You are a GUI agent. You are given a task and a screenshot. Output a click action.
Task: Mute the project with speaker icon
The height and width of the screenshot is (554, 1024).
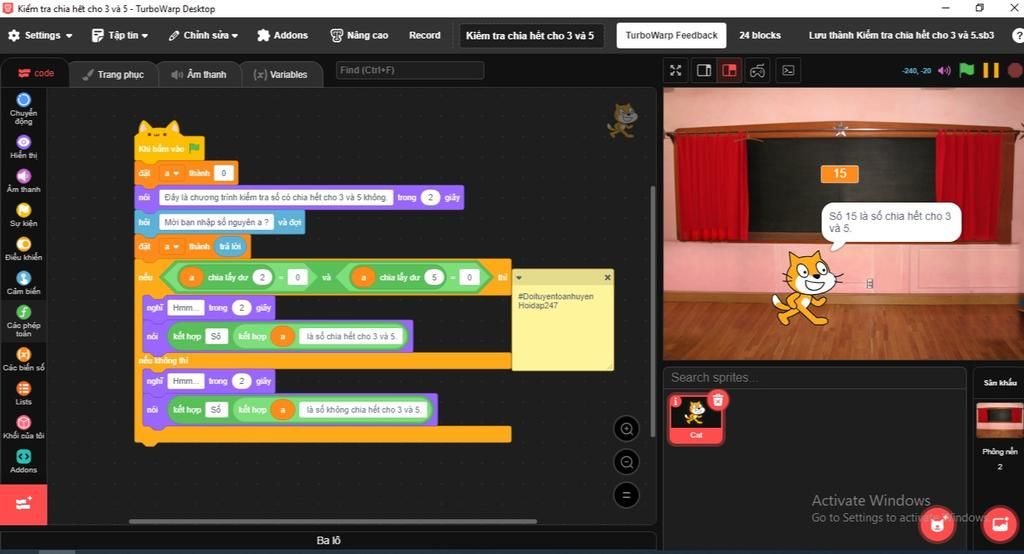[x=944, y=71]
